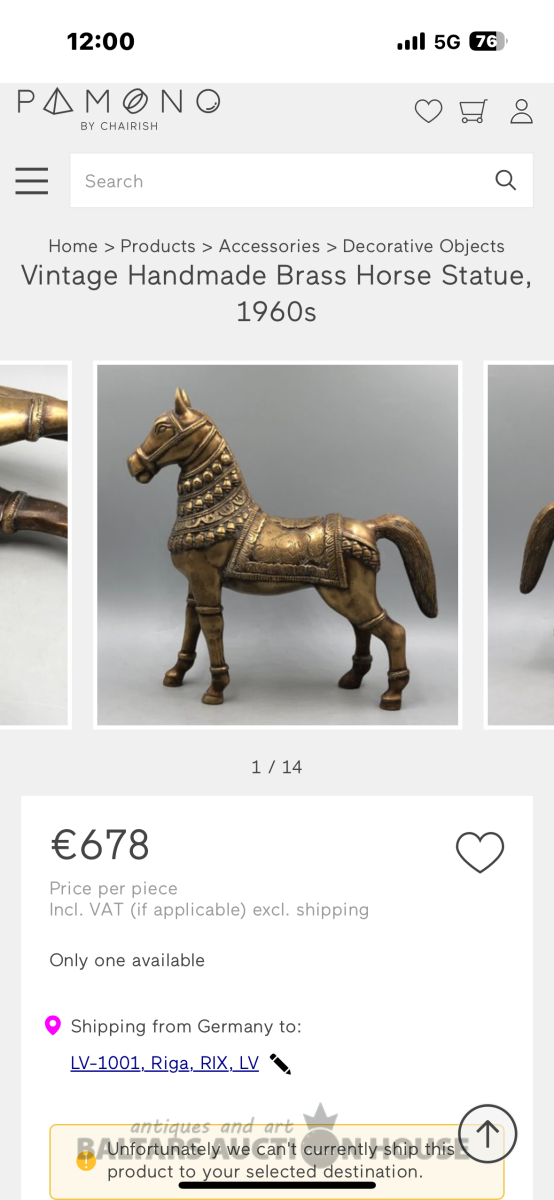Open the user account icon

pos(521,111)
